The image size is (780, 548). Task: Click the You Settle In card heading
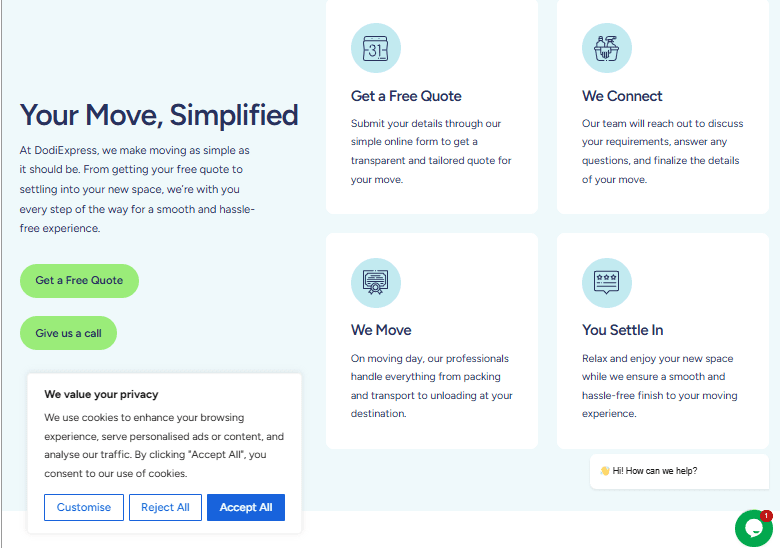coord(622,330)
